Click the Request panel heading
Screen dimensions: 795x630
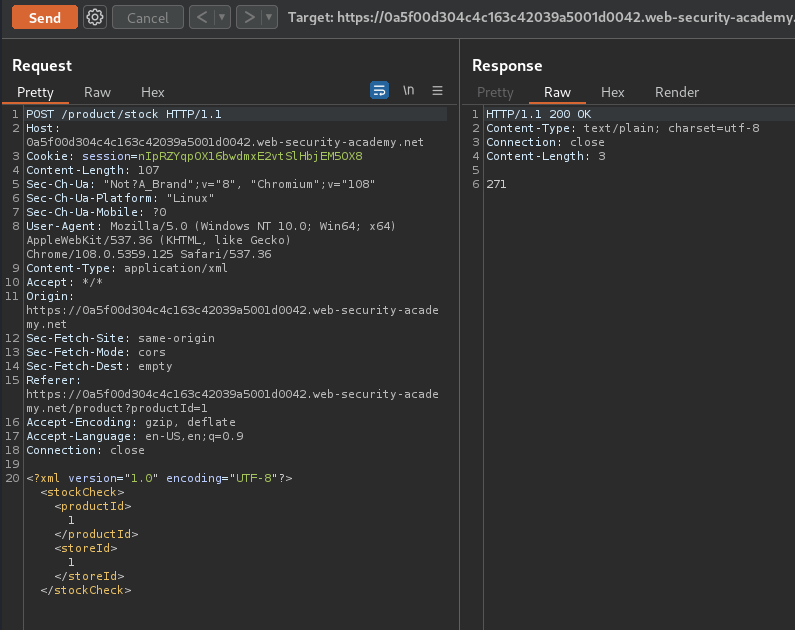(42, 65)
